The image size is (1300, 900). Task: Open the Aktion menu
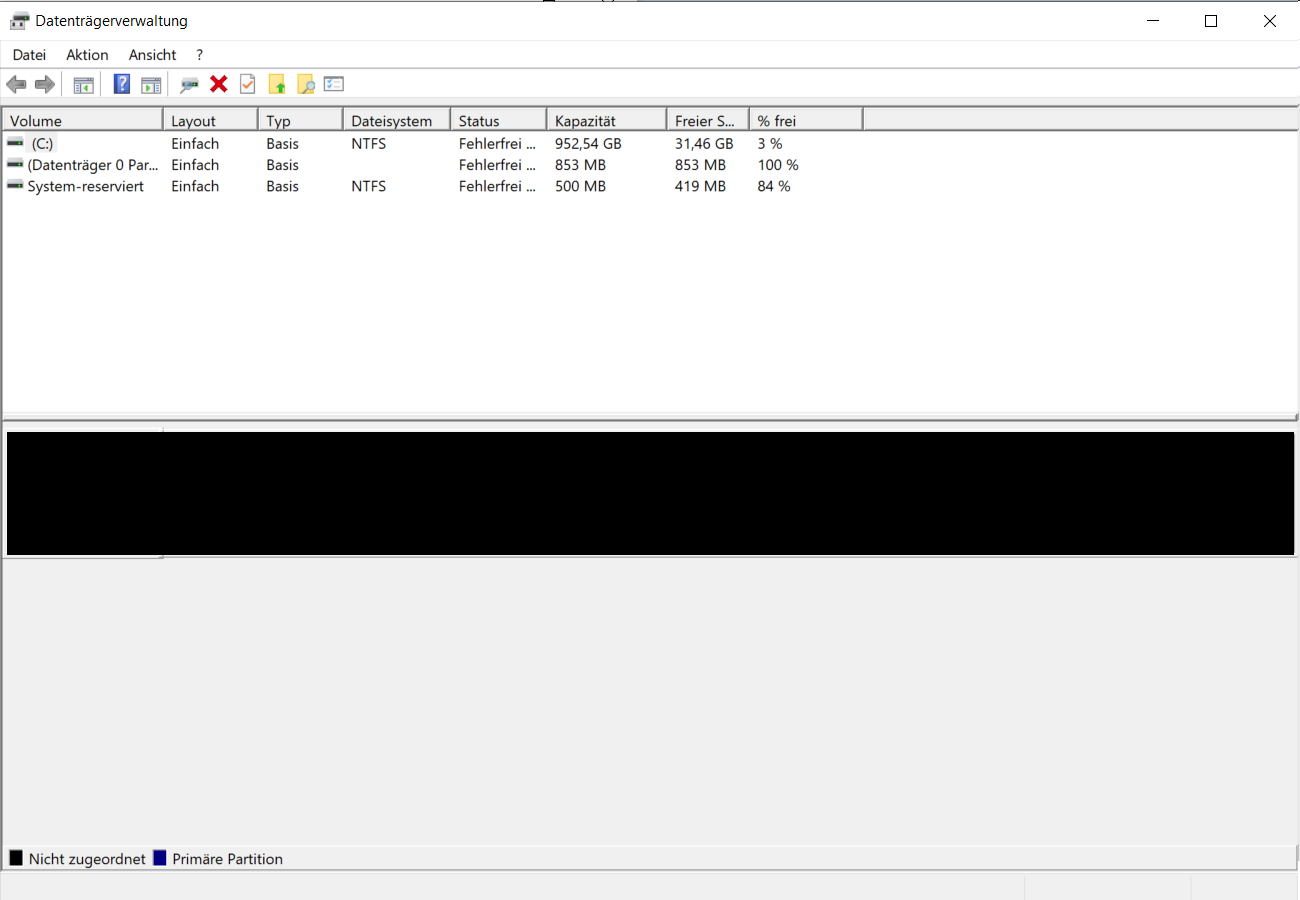click(87, 55)
